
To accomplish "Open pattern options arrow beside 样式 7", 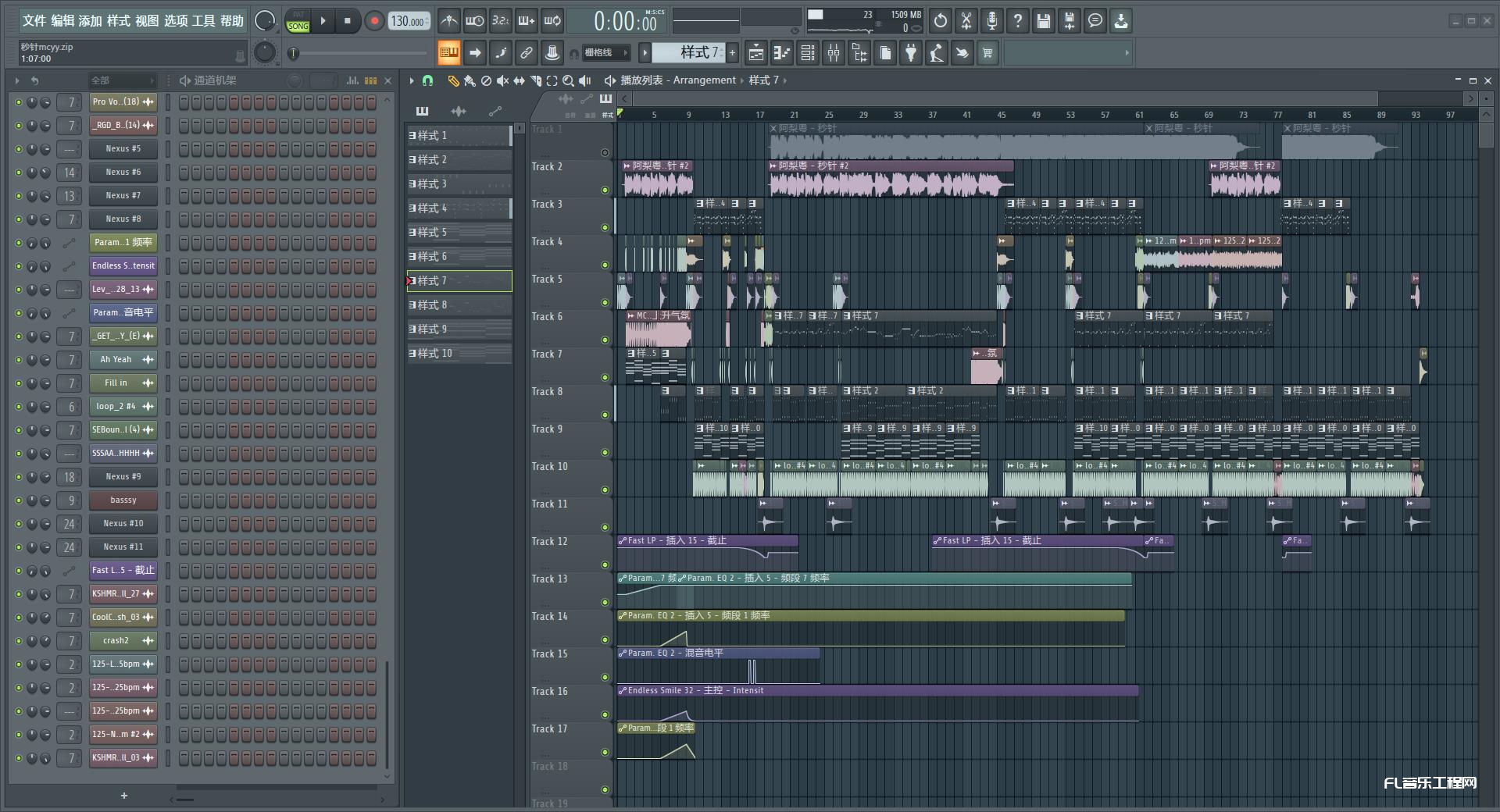I will 645,53.
